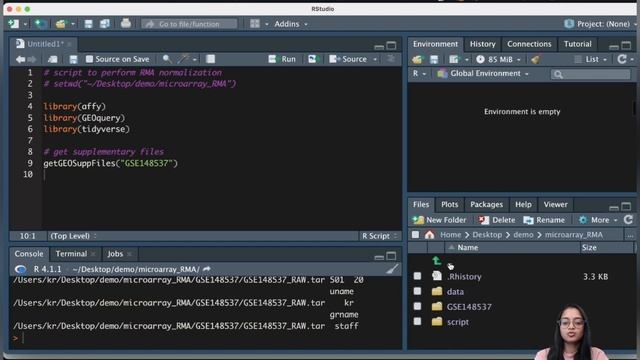Screen dimensions: 640x360
Task: Clear environment objects with the broom
Action: pyautogui.click(x=535, y=60)
